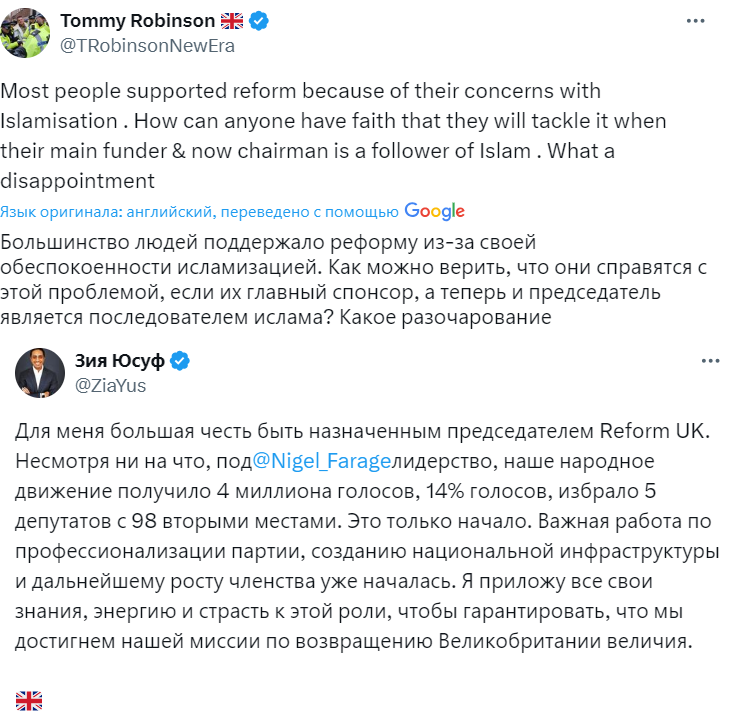Click the Google logo in translation notice
Image resolution: width=729 pixels, height=716 pixels.
(x=434, y=212)
